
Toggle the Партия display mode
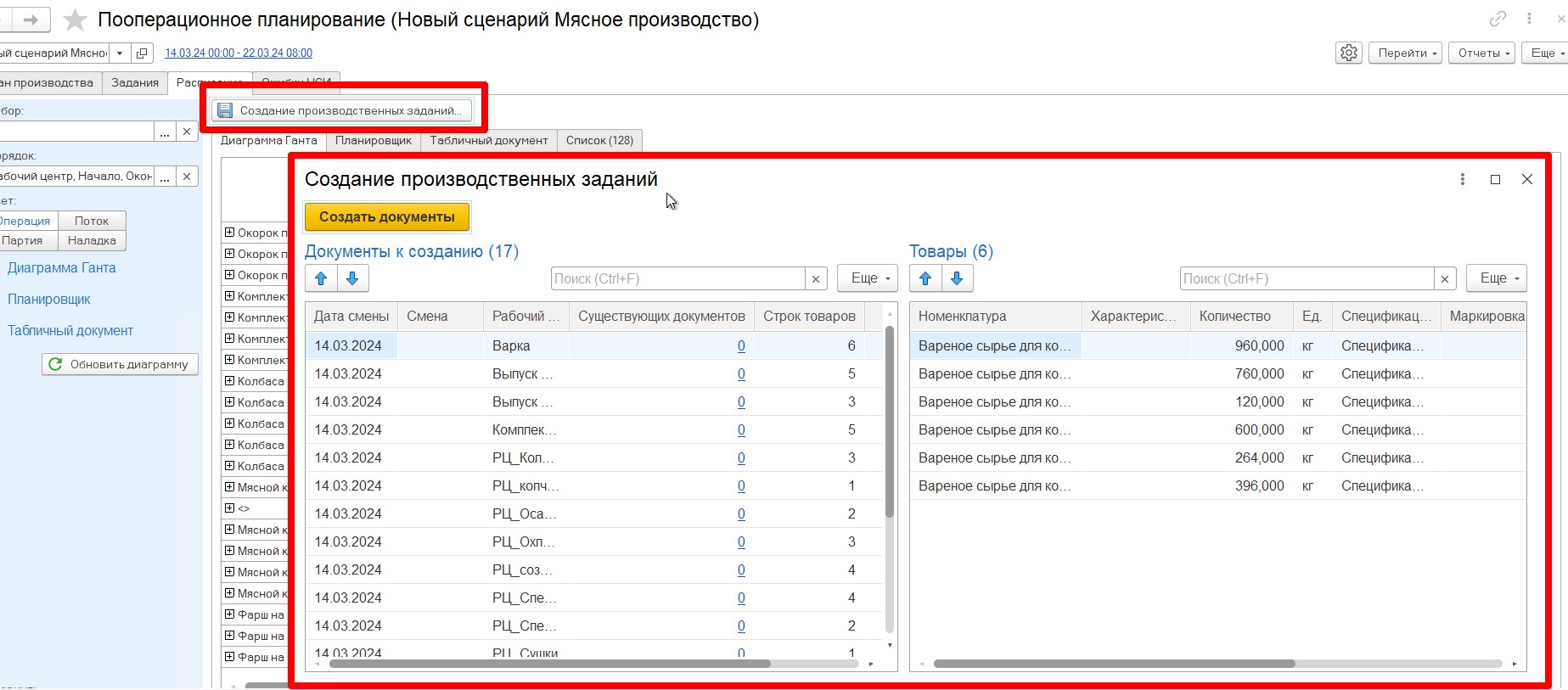[x=23, y=241]
